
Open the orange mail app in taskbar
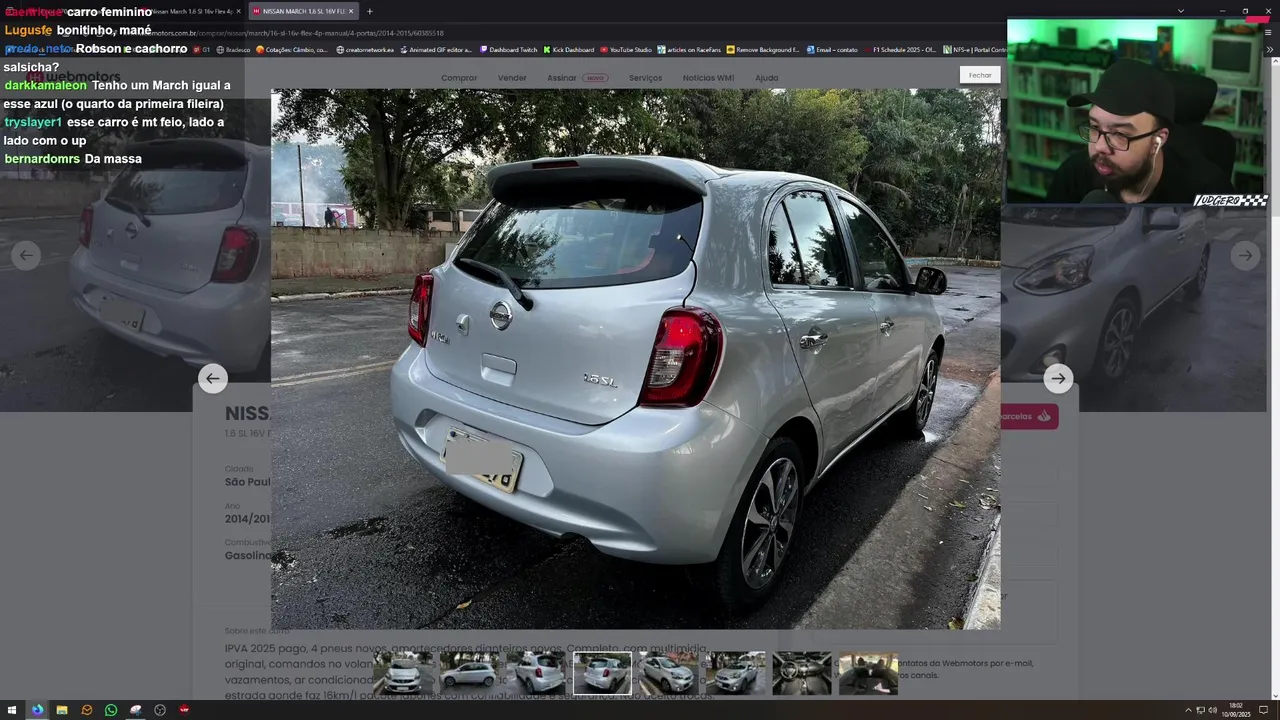(87, 710)
